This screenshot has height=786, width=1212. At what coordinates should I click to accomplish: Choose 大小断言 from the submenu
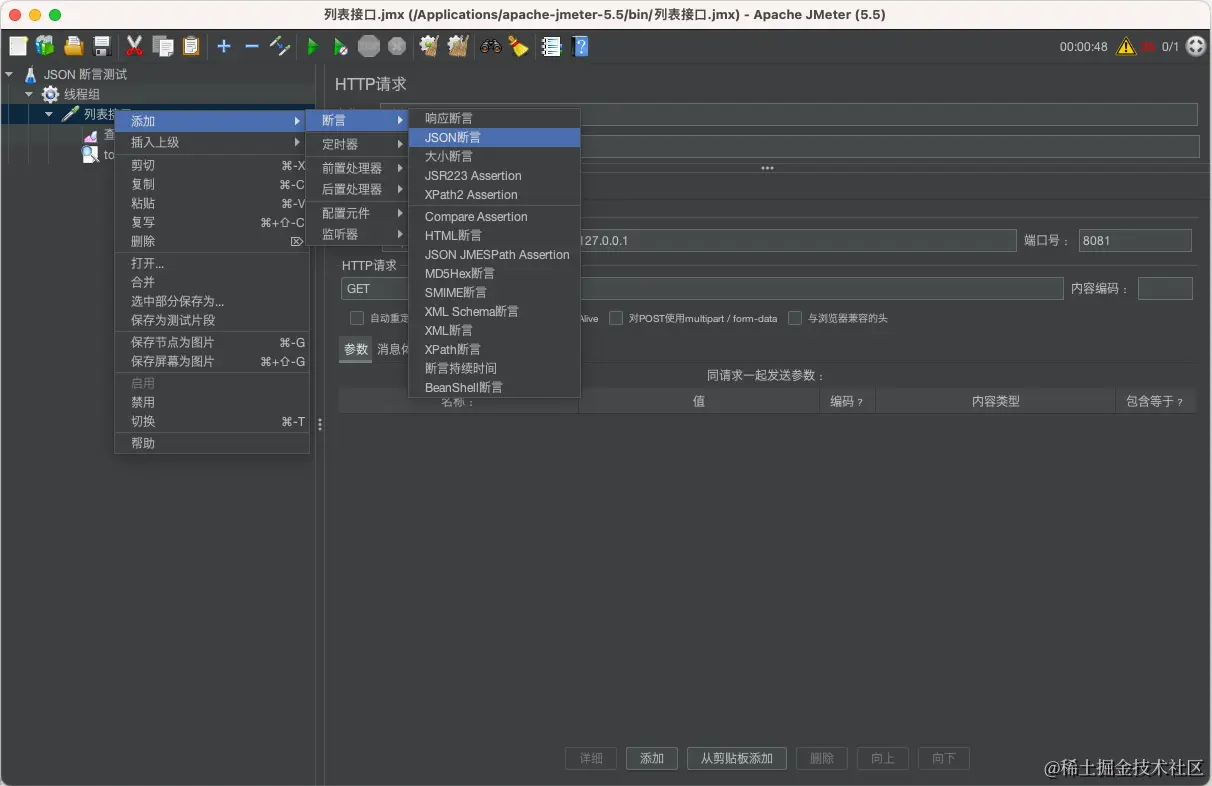click(x=494, y=156)
